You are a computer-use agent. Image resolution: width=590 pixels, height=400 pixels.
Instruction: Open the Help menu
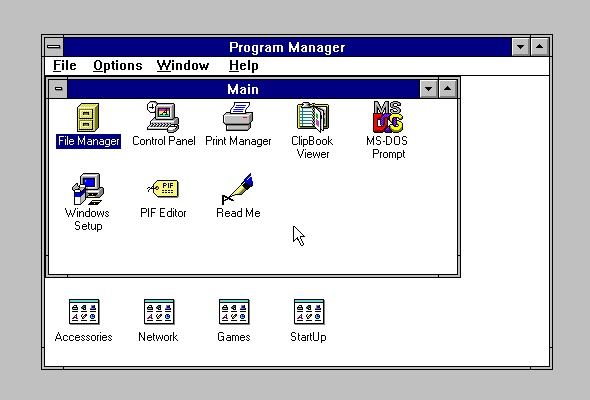pyautogui.click(x=243, y=65)
